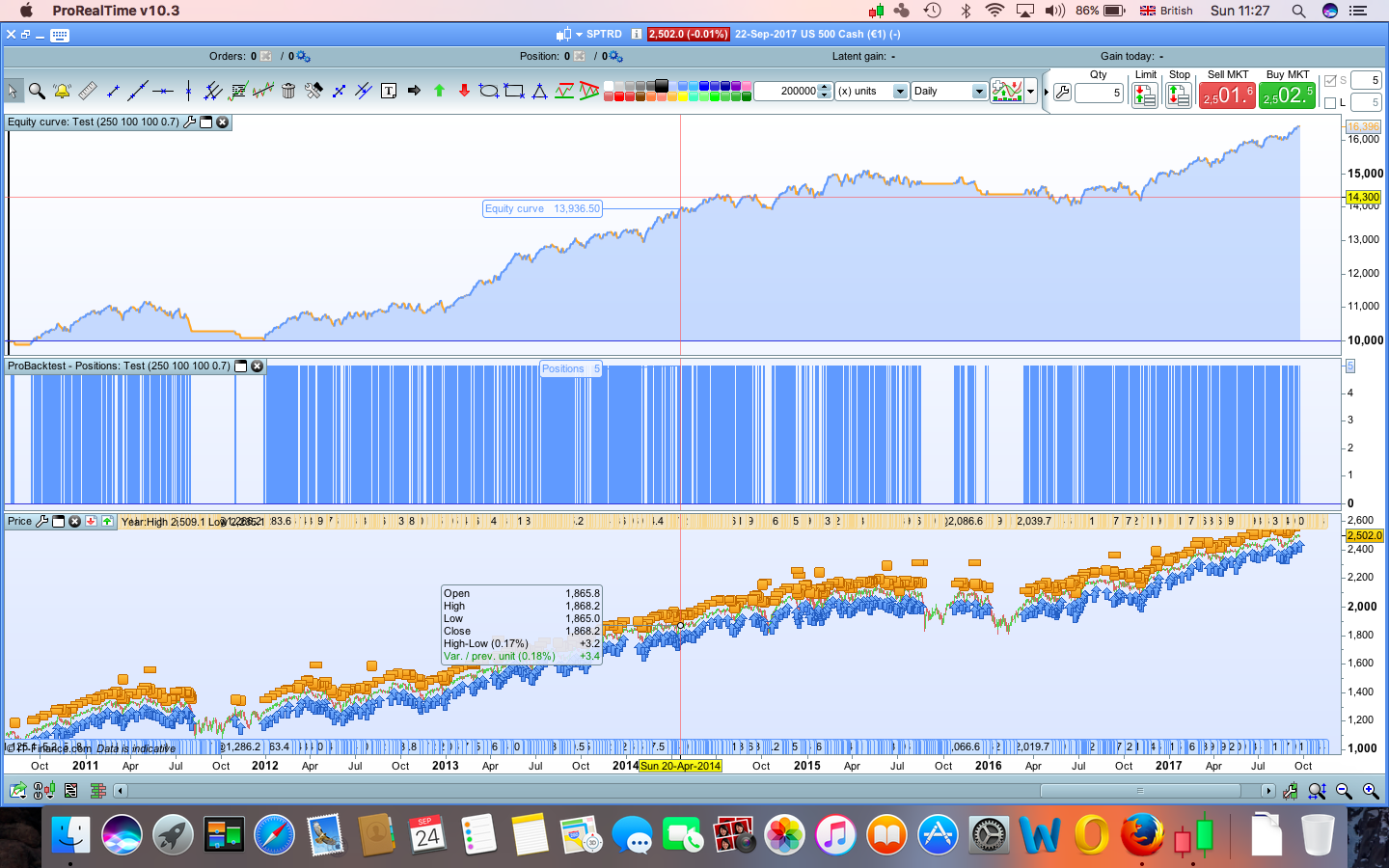Image resolution: width=1389 pixels, height=868 pixels.
Task: Click the Limit order icon
Action: [x=1145, y=95]
